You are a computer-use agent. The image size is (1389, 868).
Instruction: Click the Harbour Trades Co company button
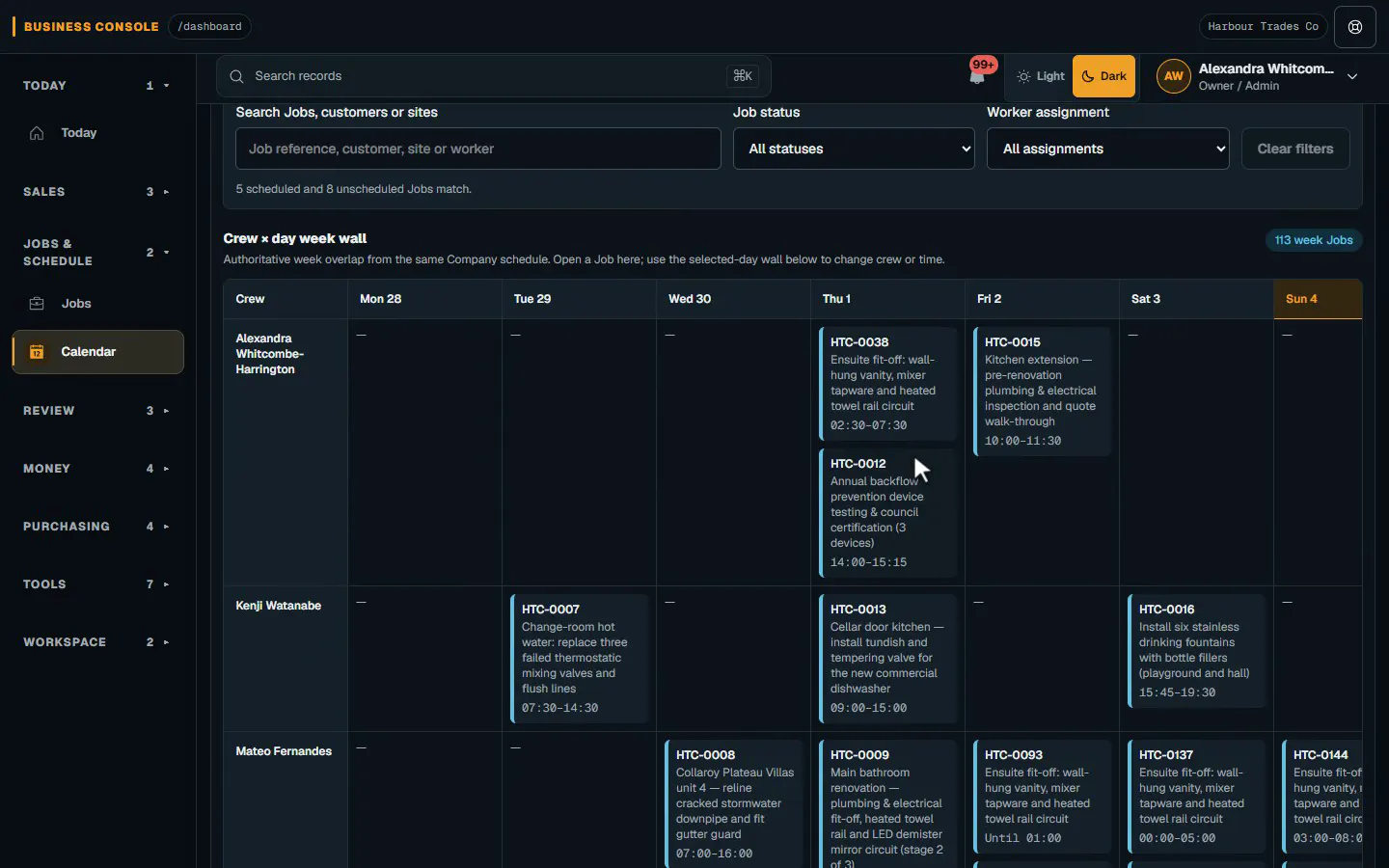[1263, 27]
